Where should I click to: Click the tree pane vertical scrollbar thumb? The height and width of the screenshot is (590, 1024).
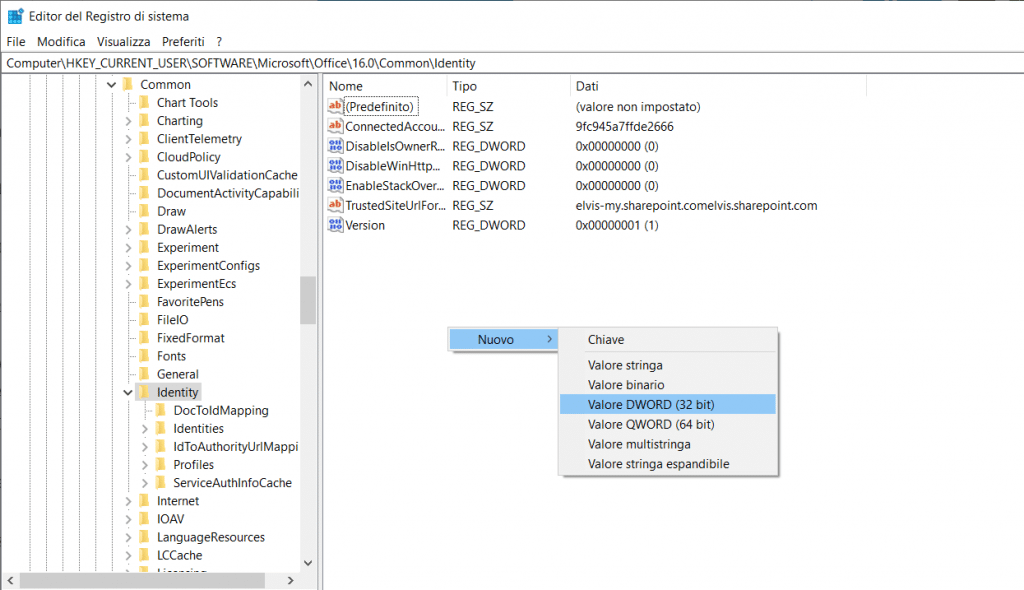(308, 300)
